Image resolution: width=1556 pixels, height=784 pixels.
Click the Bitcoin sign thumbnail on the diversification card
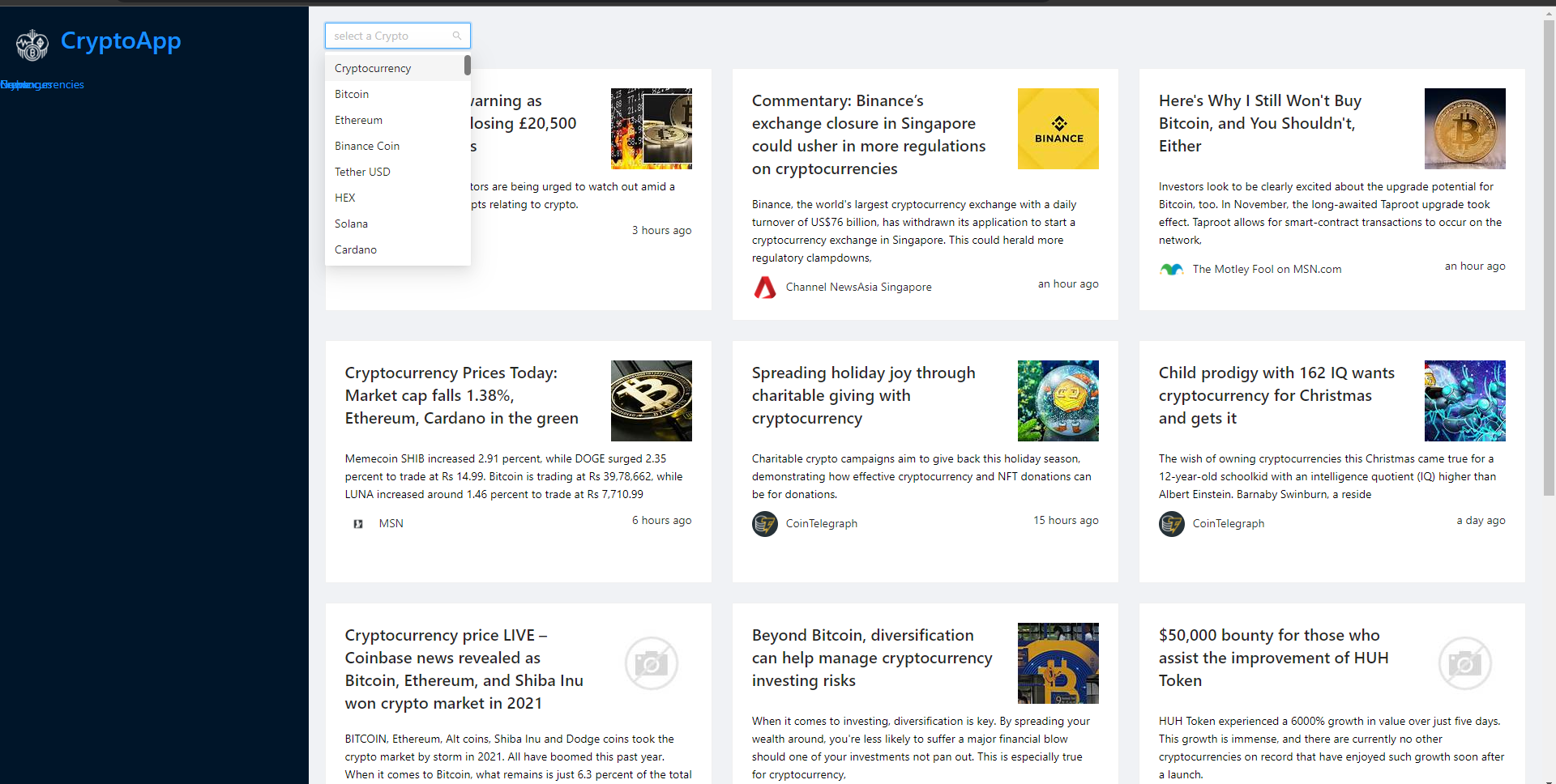click(1058, 663)
